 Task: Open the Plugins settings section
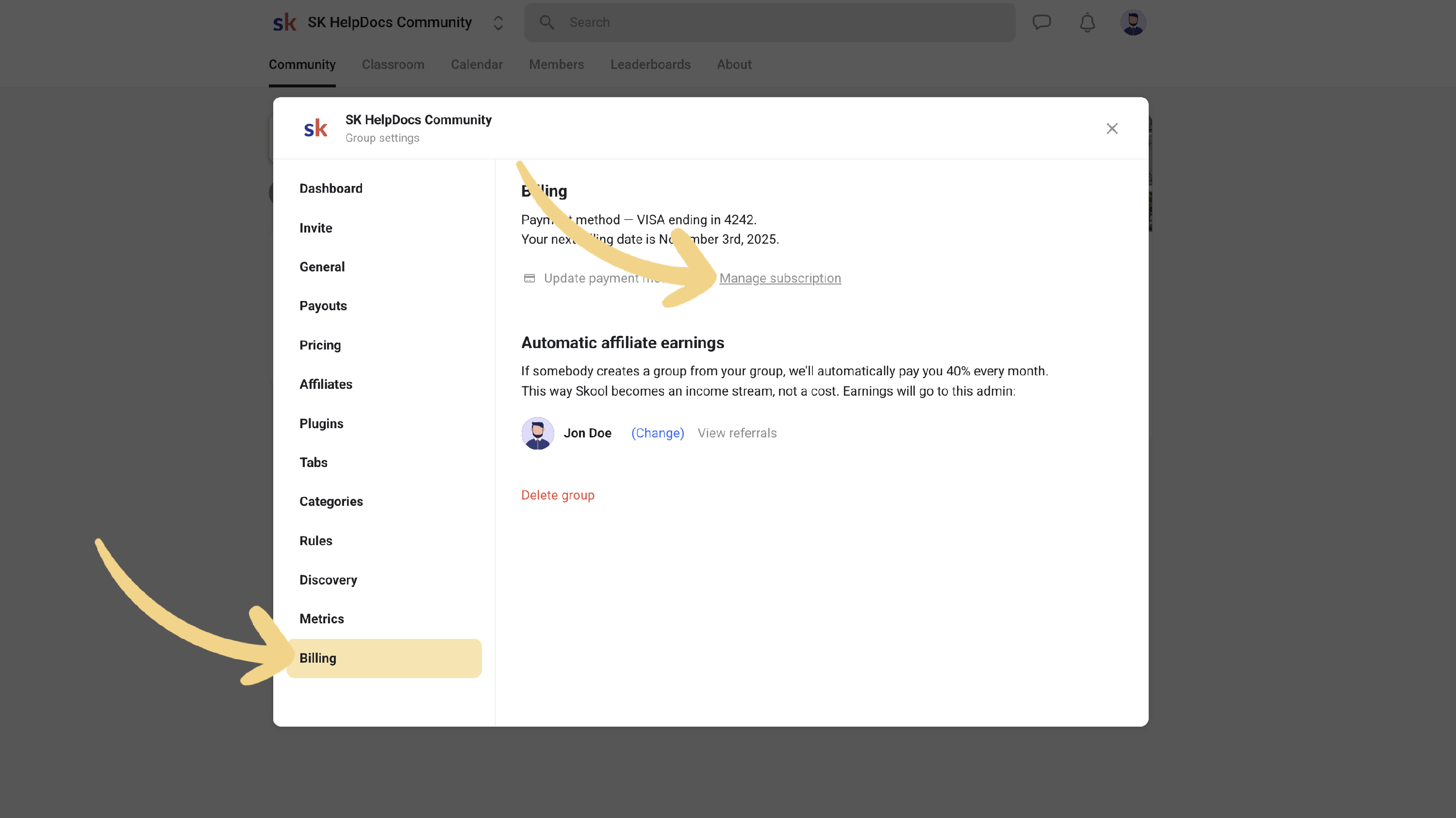pos(321,423)
